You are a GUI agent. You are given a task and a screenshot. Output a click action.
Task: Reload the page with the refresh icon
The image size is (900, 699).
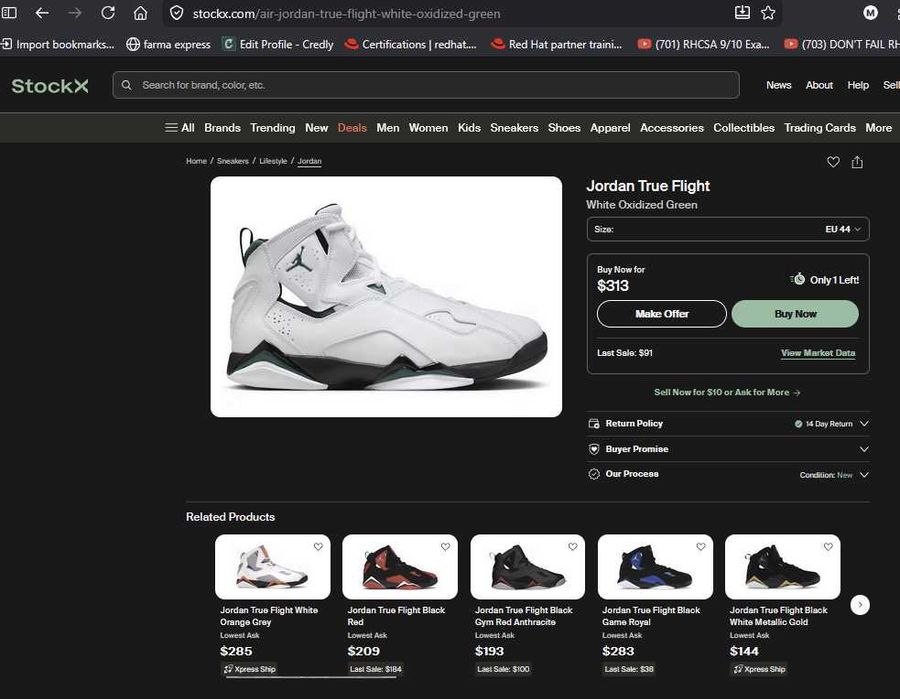(x=108, y=13)
